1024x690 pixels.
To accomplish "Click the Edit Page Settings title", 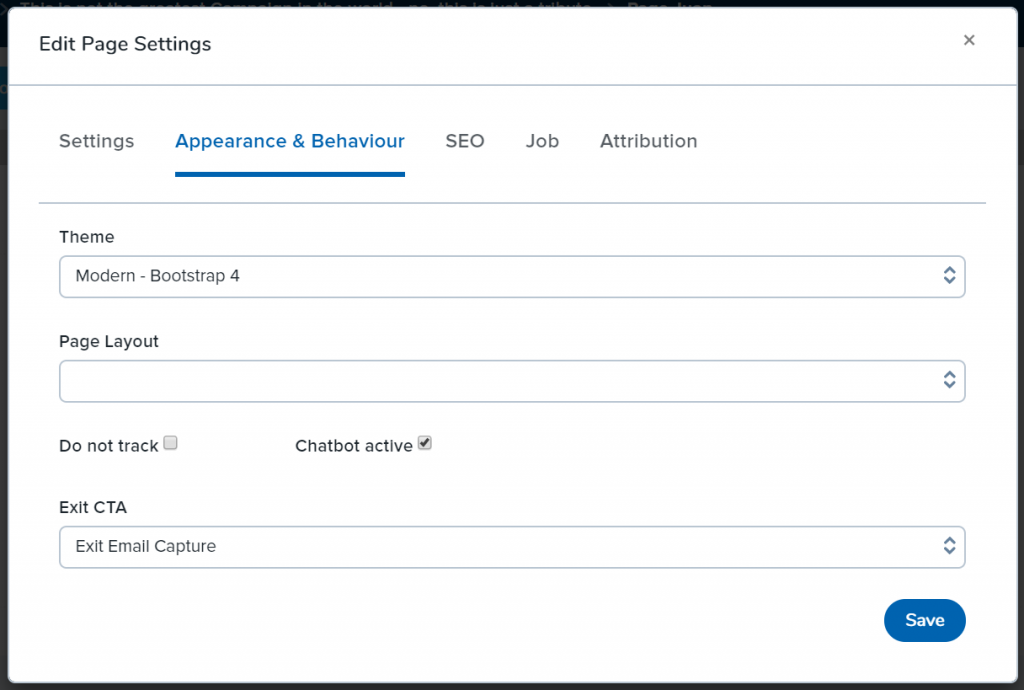I will pos(125,44).
